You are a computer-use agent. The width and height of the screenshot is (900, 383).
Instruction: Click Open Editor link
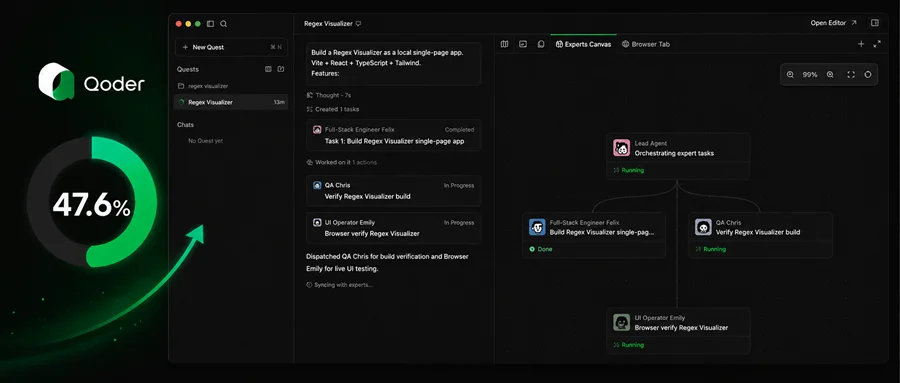[833, 23]
